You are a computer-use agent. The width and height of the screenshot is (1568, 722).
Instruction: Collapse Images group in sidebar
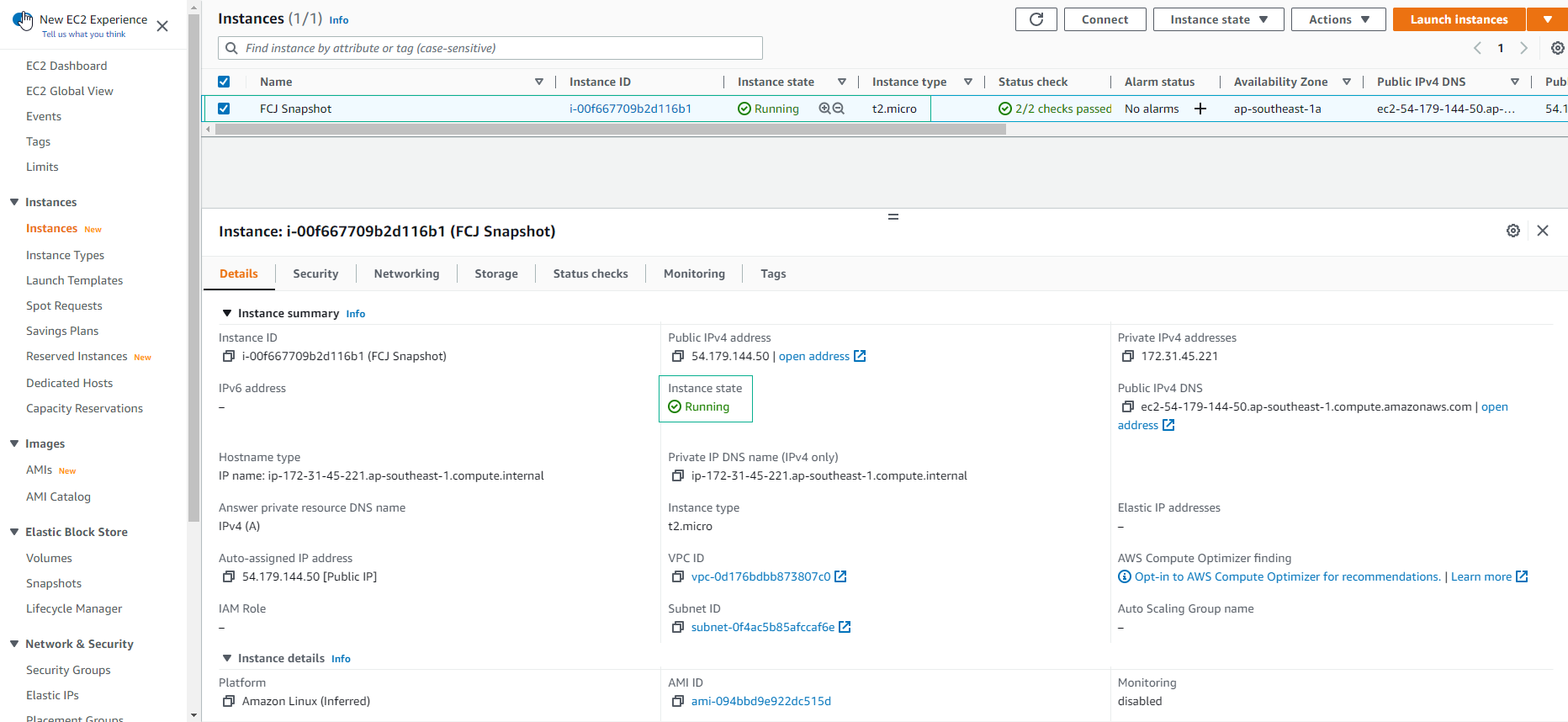14,443
